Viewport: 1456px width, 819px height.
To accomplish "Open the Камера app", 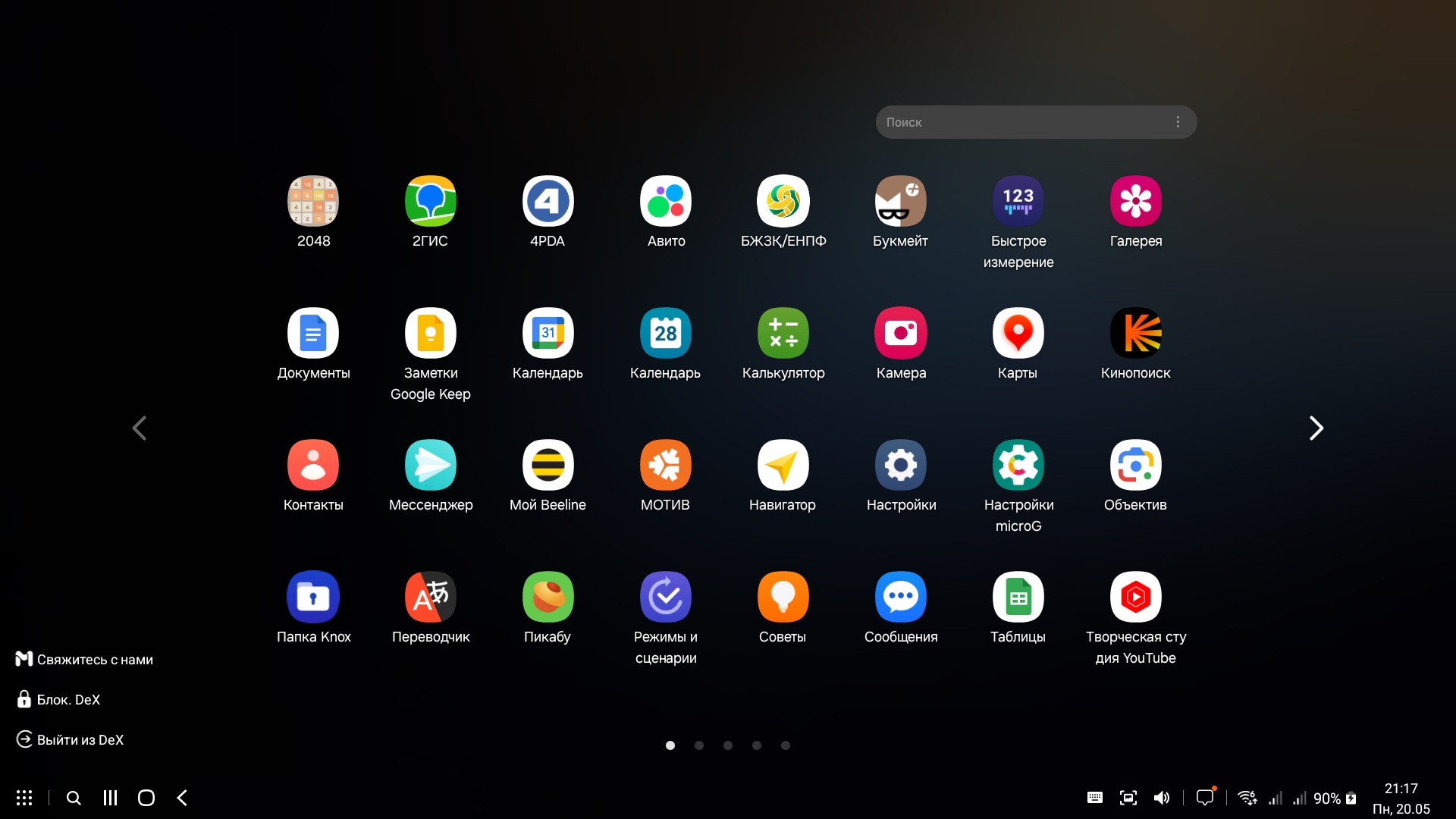I will tap(901, 333).
